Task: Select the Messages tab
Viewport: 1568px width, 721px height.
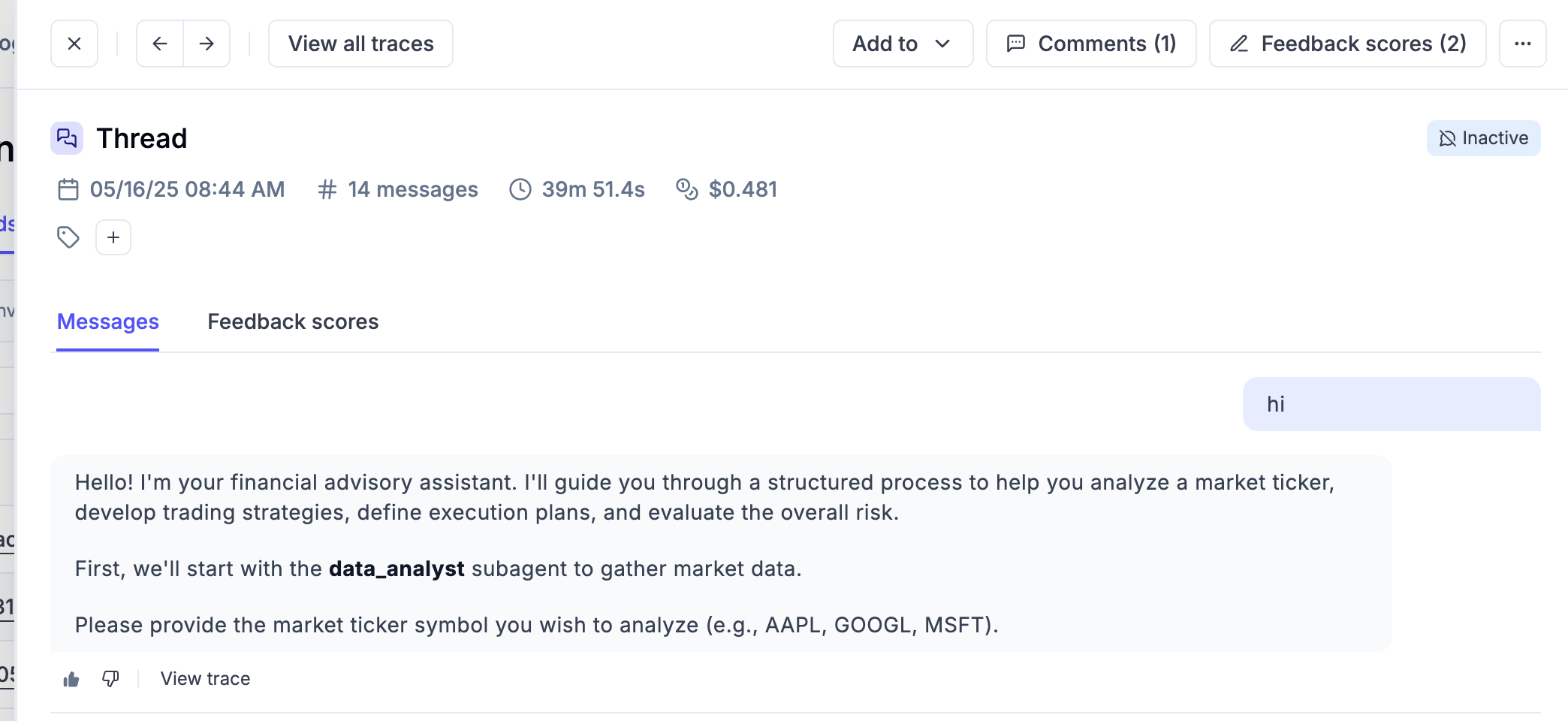Action: 107,321
